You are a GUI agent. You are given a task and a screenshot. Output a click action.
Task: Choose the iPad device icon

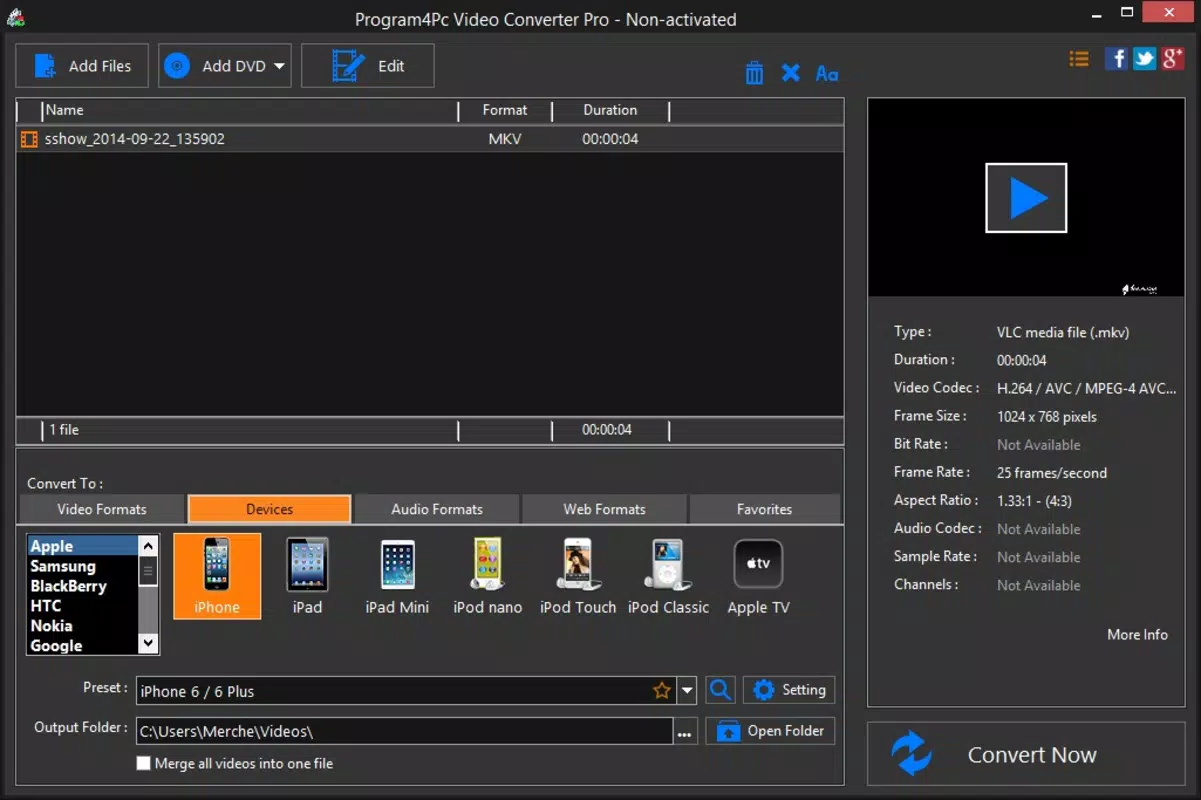pos(307,576)
